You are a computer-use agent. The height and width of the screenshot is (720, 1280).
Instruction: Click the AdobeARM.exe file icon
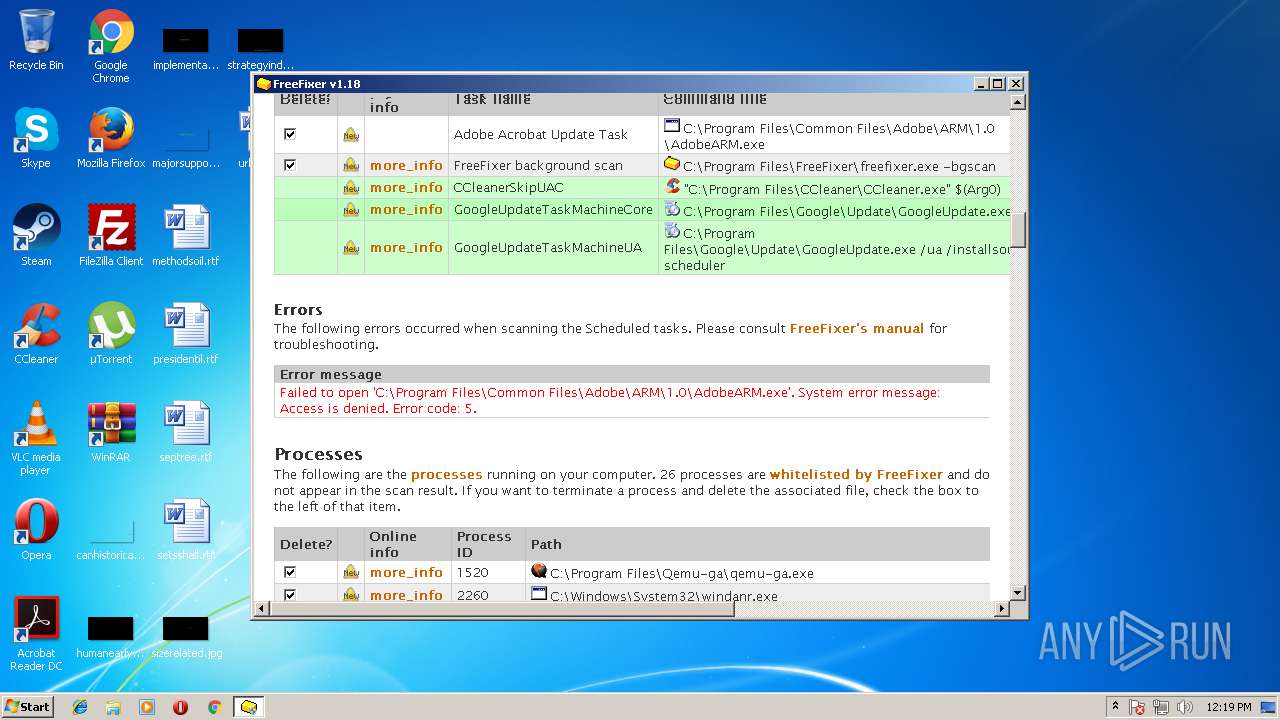point(672,126)
